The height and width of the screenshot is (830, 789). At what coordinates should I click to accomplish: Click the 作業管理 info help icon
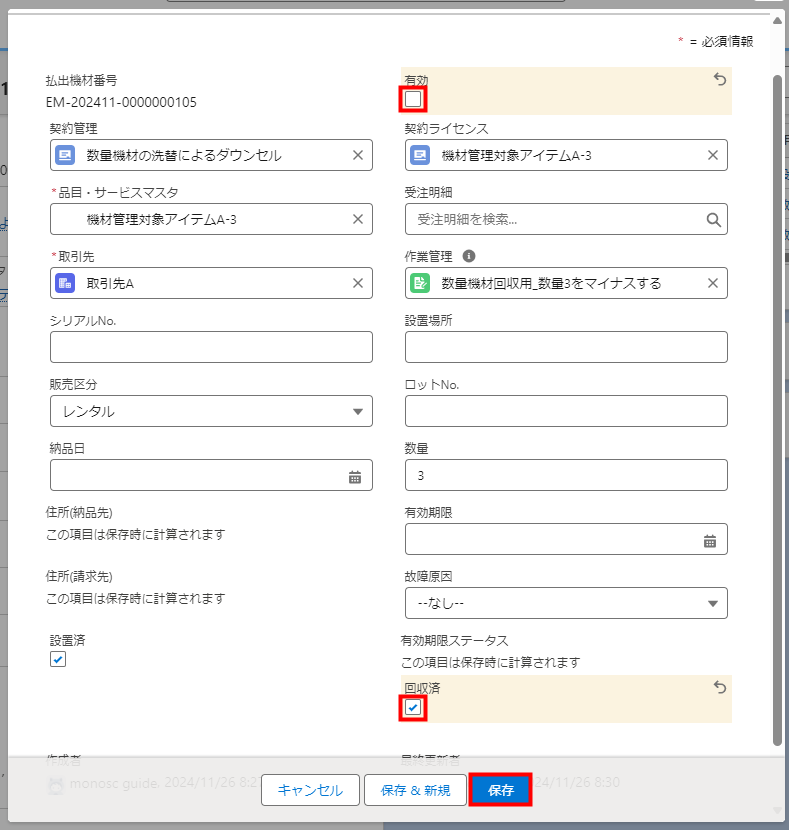(469, 256)
